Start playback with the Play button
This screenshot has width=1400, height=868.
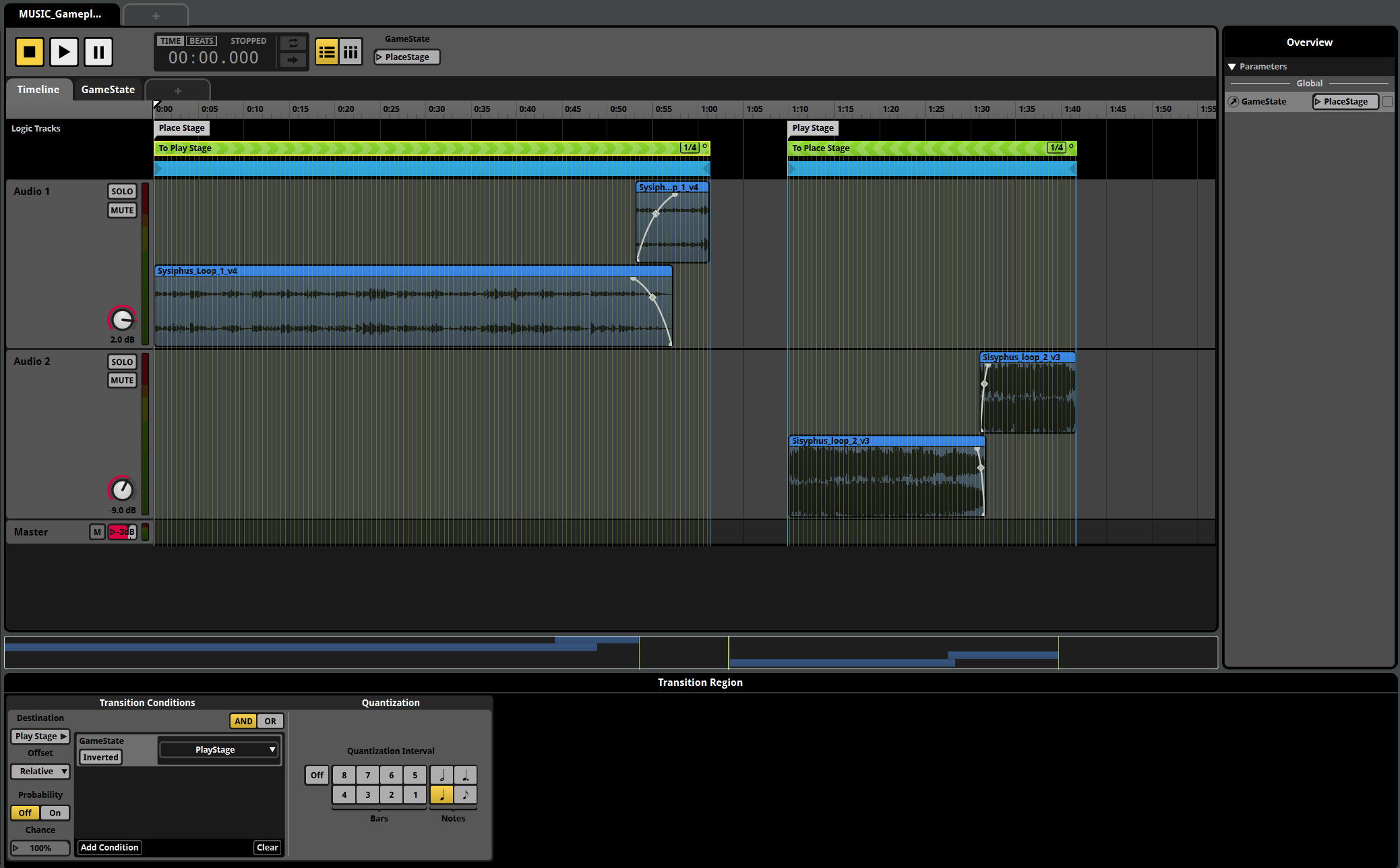point(64,52)
